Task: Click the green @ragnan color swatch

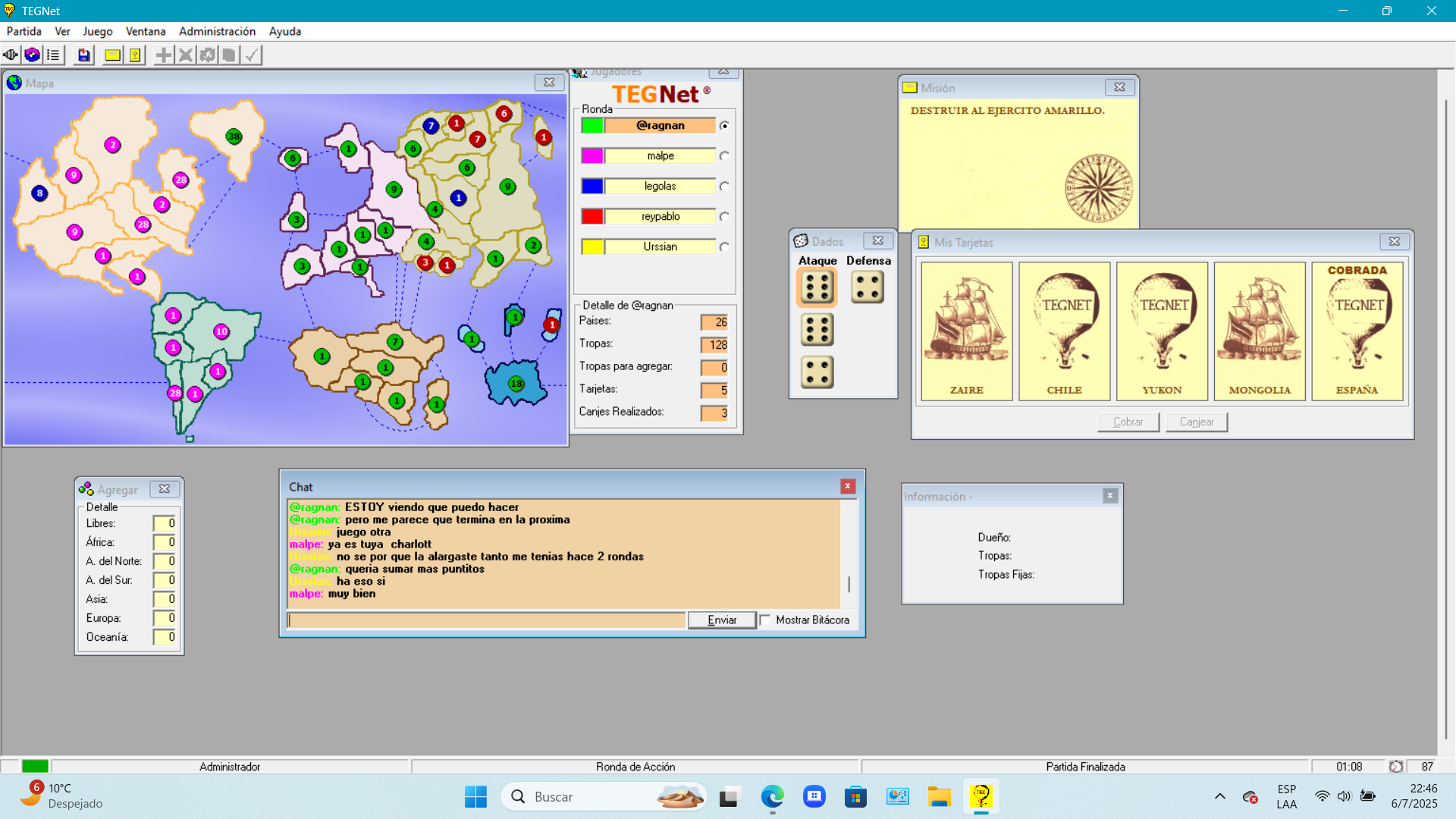Action: pos(592,126)
